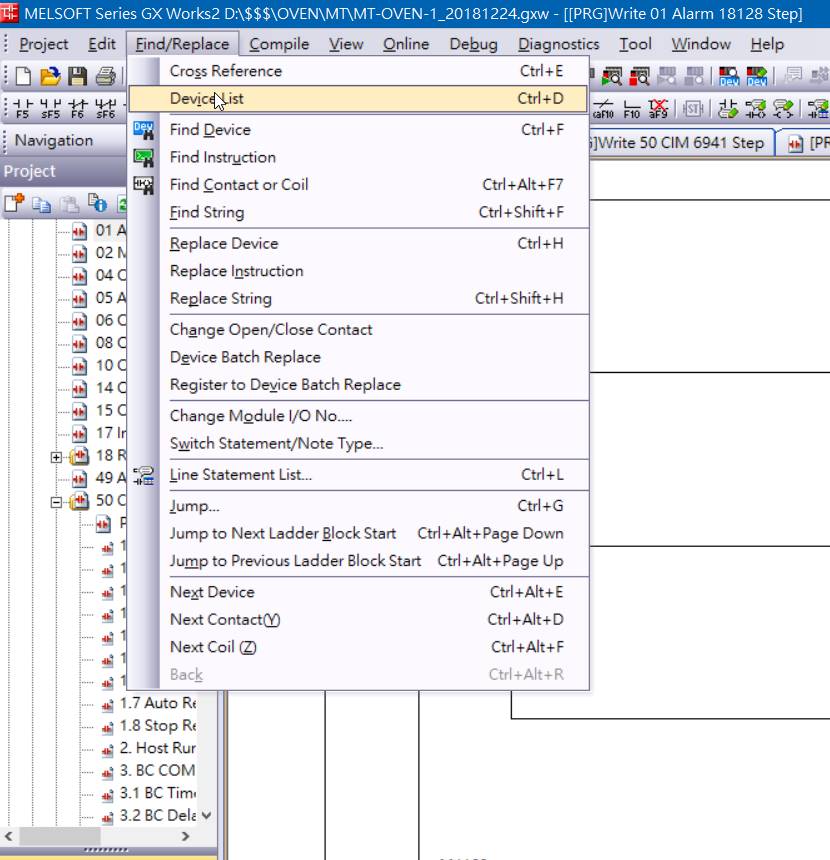Click the Open project folder icon

(50, 76)
